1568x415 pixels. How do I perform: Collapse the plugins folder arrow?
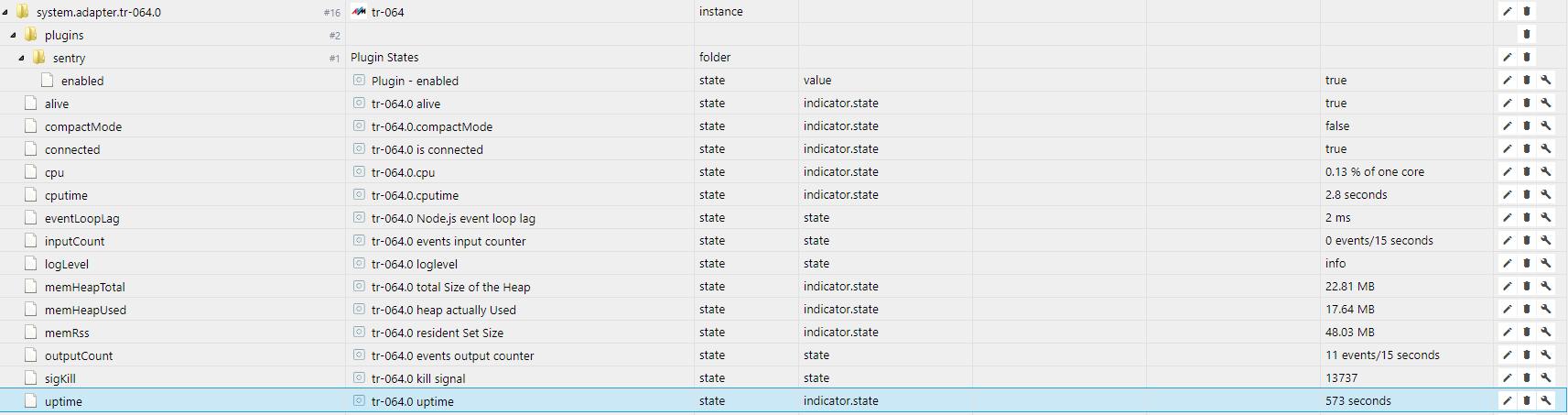(x=13, y=35)
